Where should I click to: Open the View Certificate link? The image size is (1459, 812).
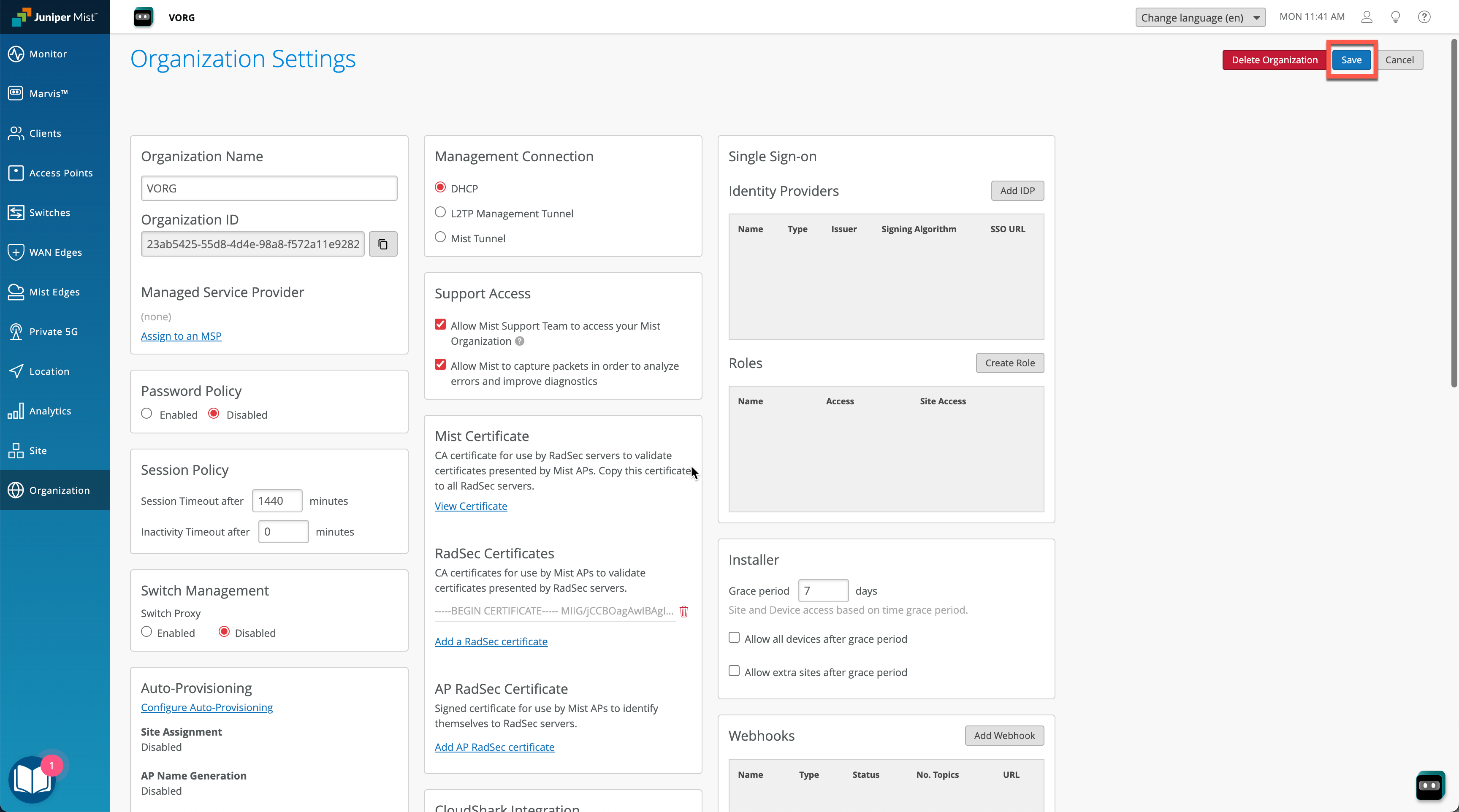[x=471, y=506]
